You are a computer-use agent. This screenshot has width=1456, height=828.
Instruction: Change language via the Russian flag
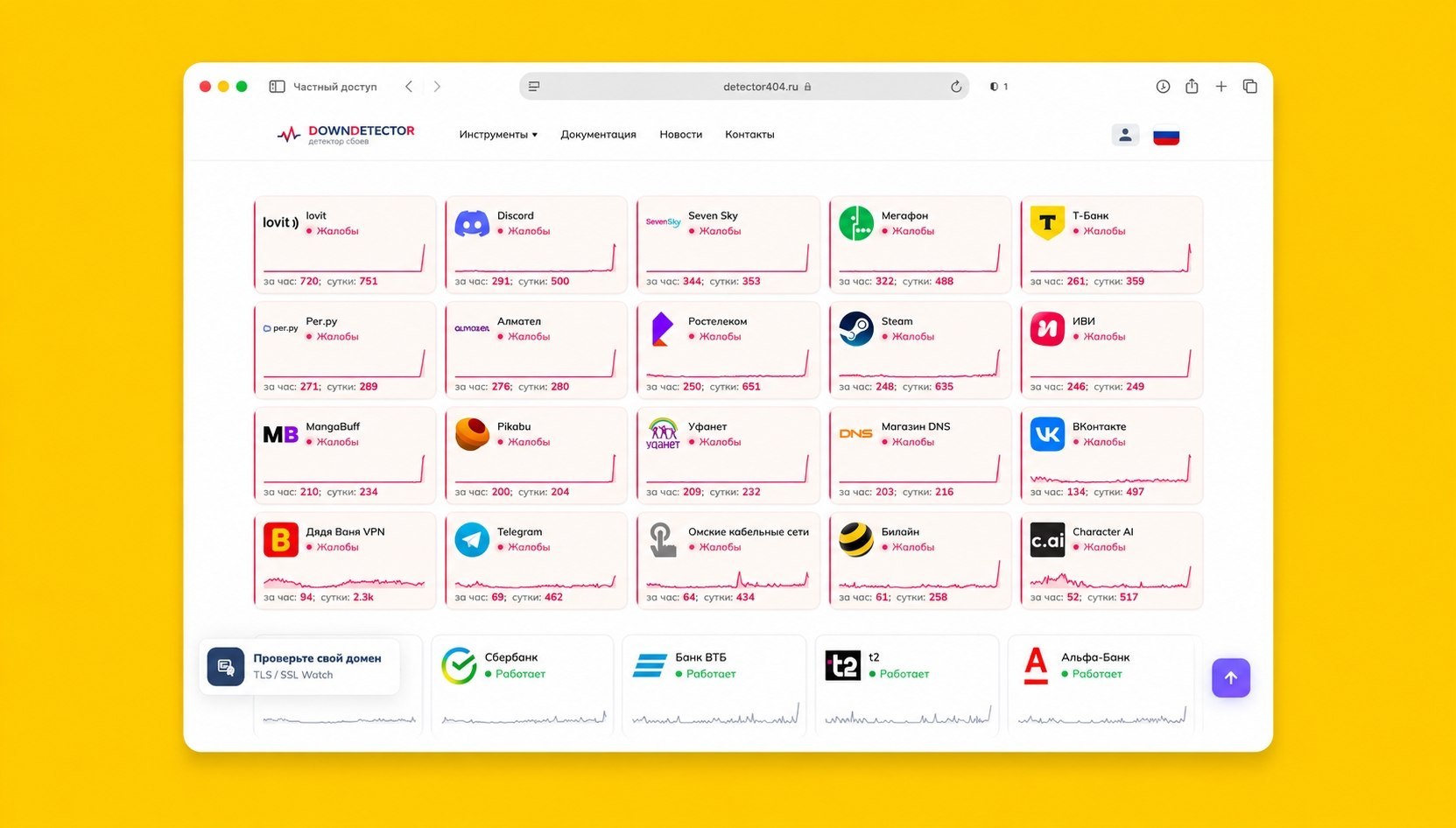(x=1166, y=136)
